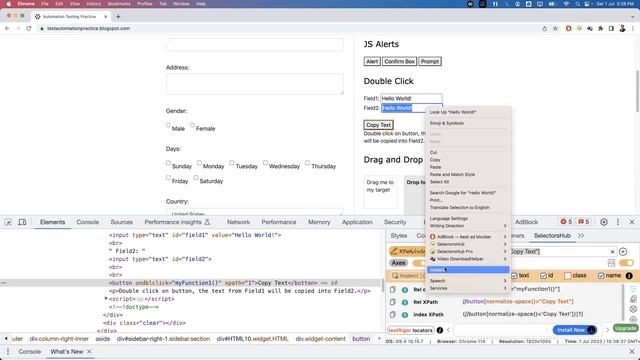This screenshot has height=360, width=640.
Task: Check the Monday checkbox
Action: pyautogui.click(x=199, y=162)
